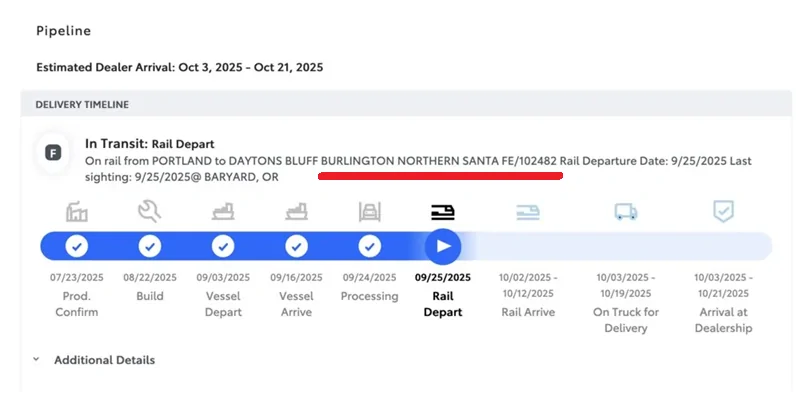The height and width of the screenshot is (400, 800).
Task: Click the Prod. Confirm checkmark circle
Action: [77, 246]
